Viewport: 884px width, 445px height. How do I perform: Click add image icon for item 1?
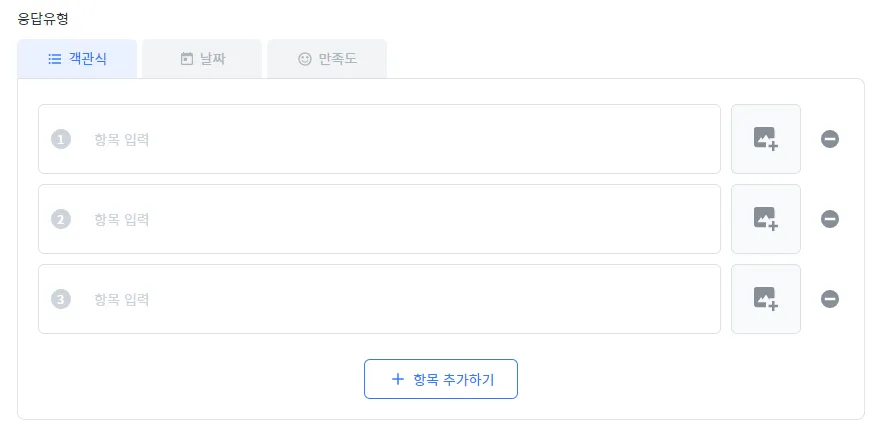pyautogui.click(x=765, y=139)
